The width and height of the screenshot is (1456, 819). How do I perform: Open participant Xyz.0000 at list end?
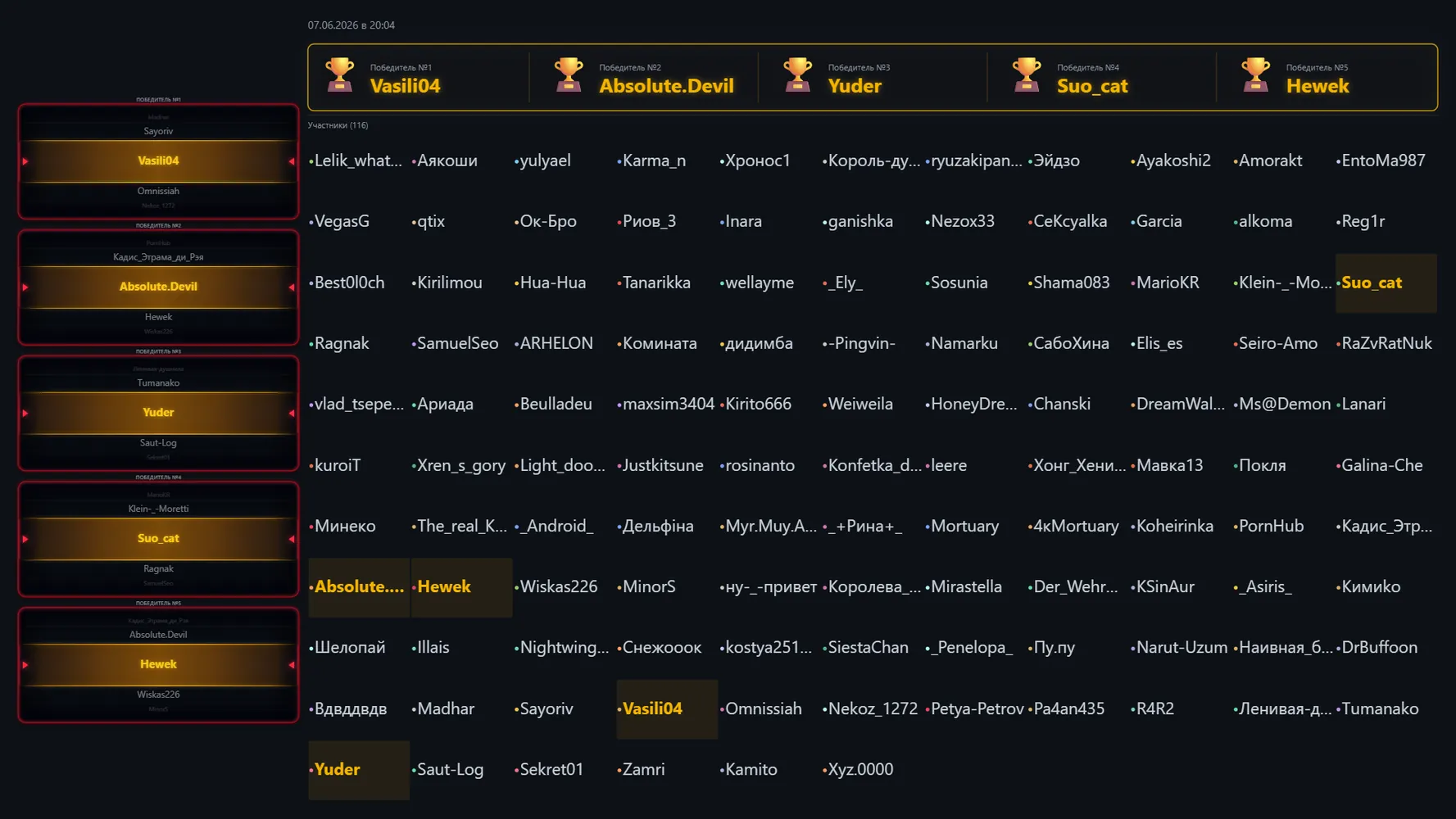(860, 769)
